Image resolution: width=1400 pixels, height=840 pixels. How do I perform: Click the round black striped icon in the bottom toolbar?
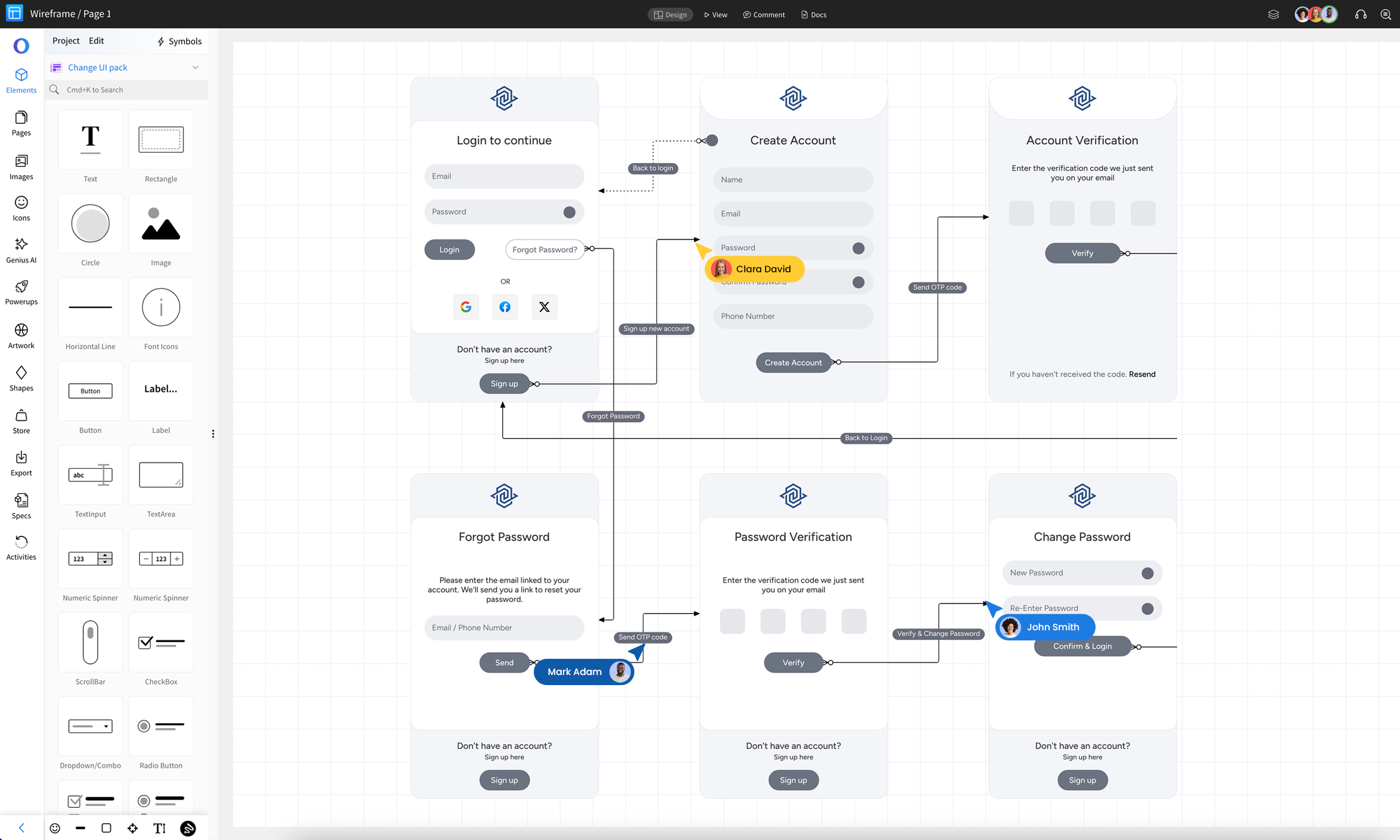tap(188, 828)
